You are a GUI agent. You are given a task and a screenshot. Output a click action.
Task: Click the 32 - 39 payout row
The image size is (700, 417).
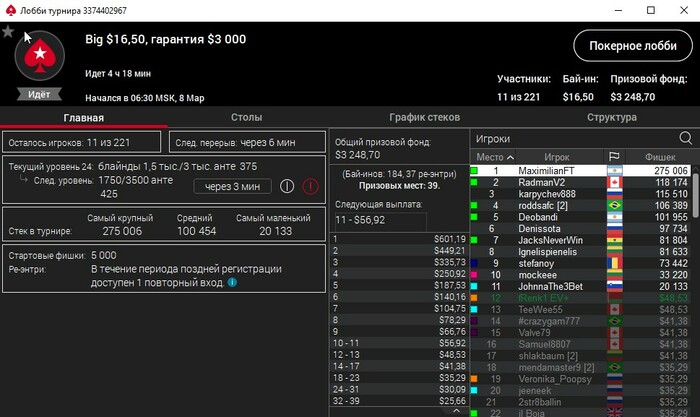coord(399,401)
